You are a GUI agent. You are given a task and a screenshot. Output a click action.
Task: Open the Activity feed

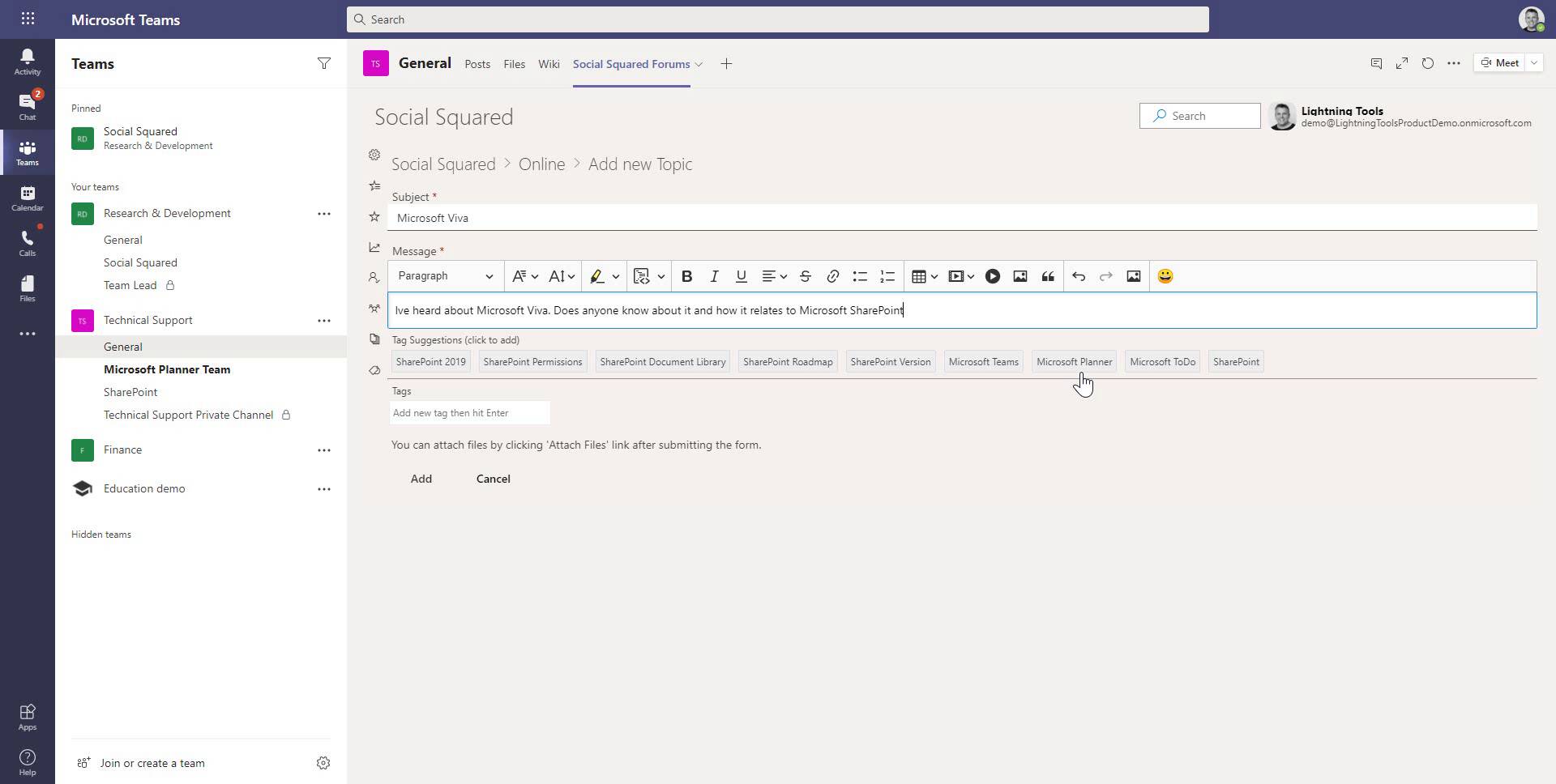coord(27,62)
